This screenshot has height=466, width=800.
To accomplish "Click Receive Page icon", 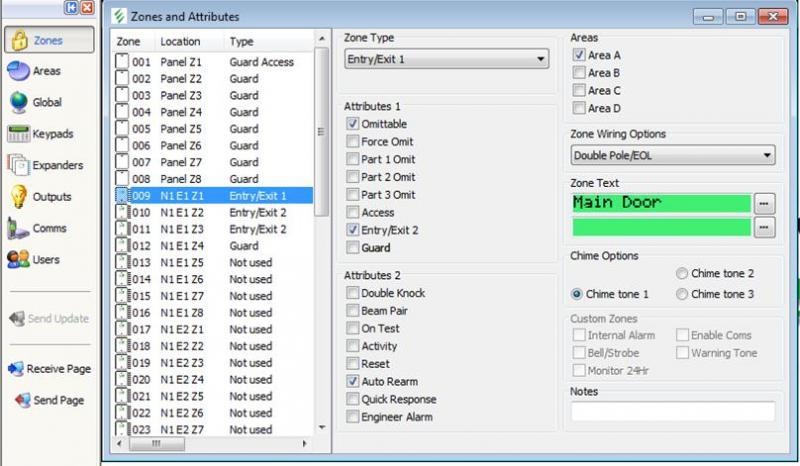I will tap(16, 369).
